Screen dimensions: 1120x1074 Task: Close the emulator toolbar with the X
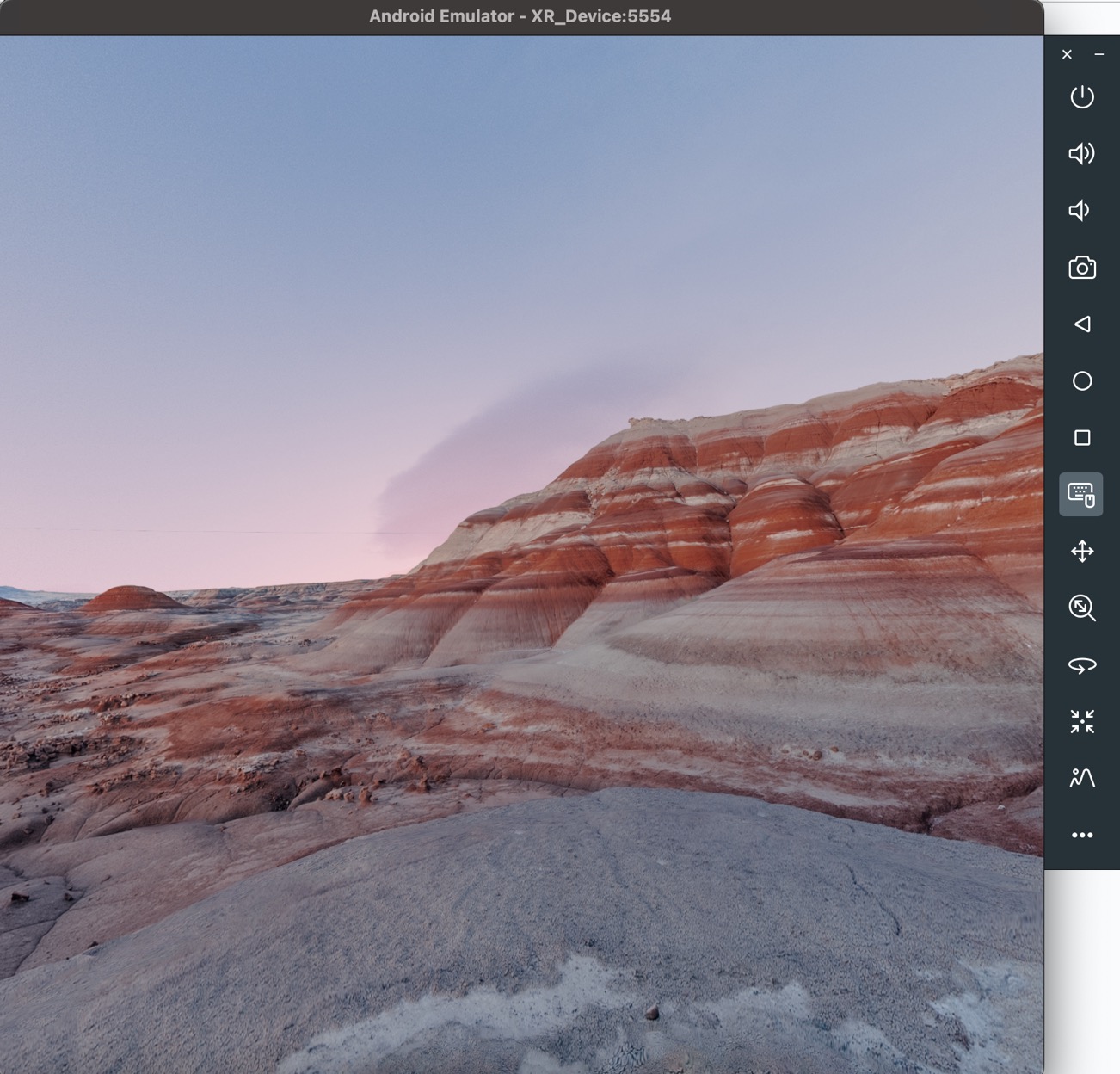(1067, 54)
